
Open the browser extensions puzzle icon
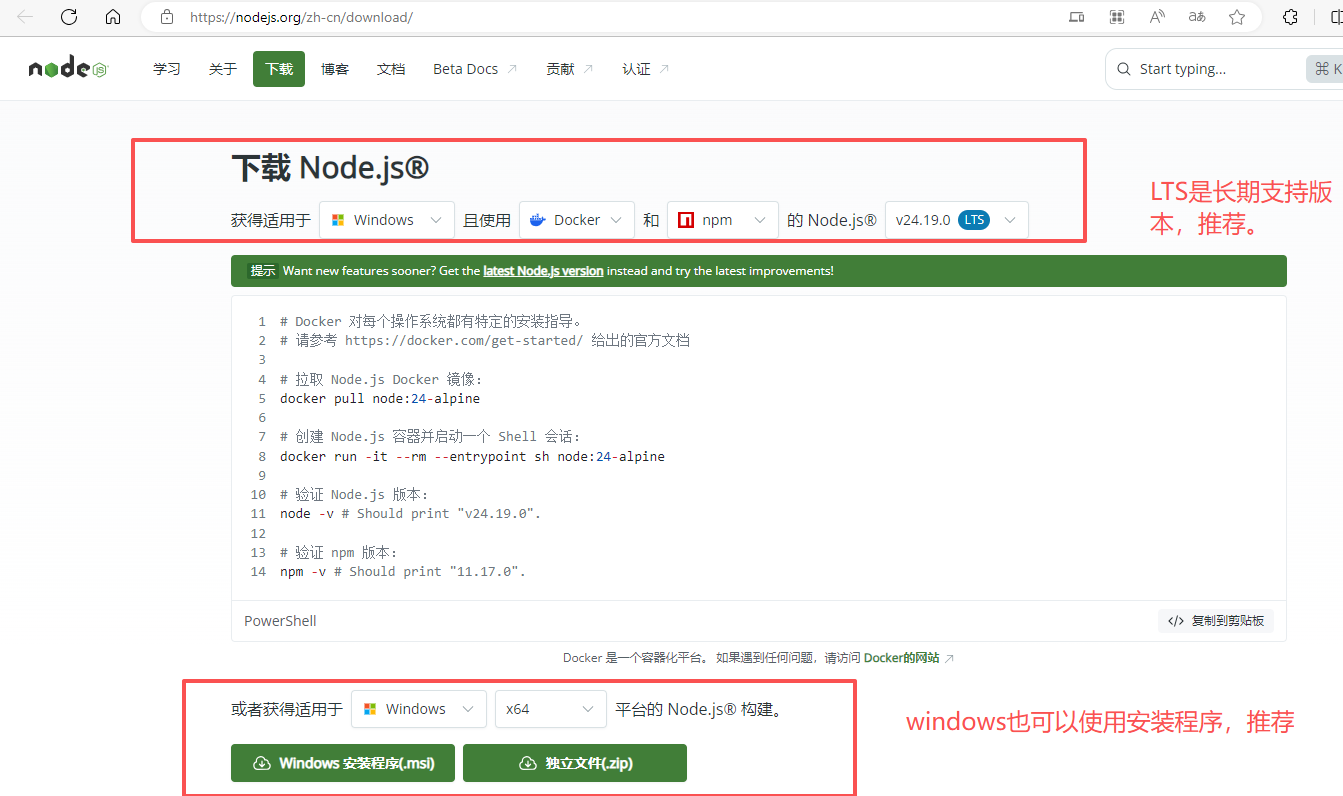(x=1291, y=17)
